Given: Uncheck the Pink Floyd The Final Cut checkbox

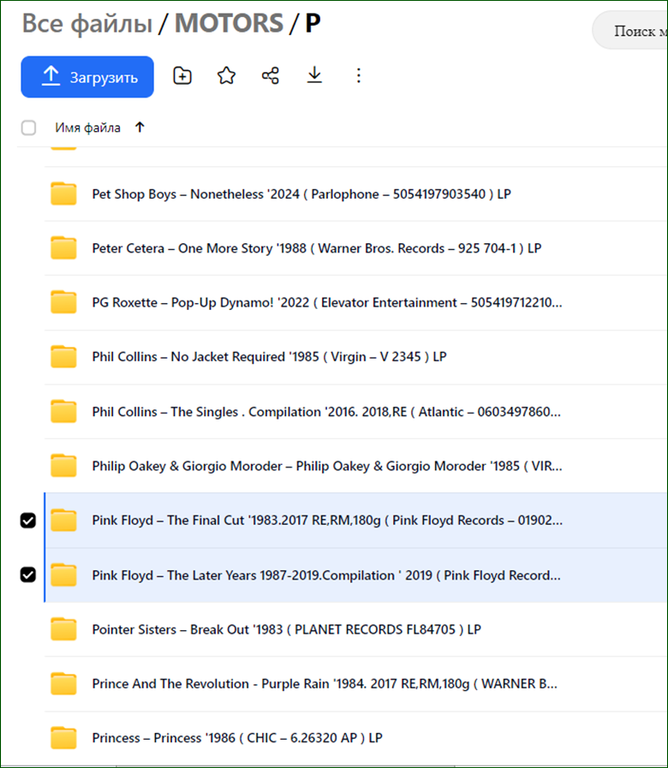Looking at the screenshot, I should 28,520.
